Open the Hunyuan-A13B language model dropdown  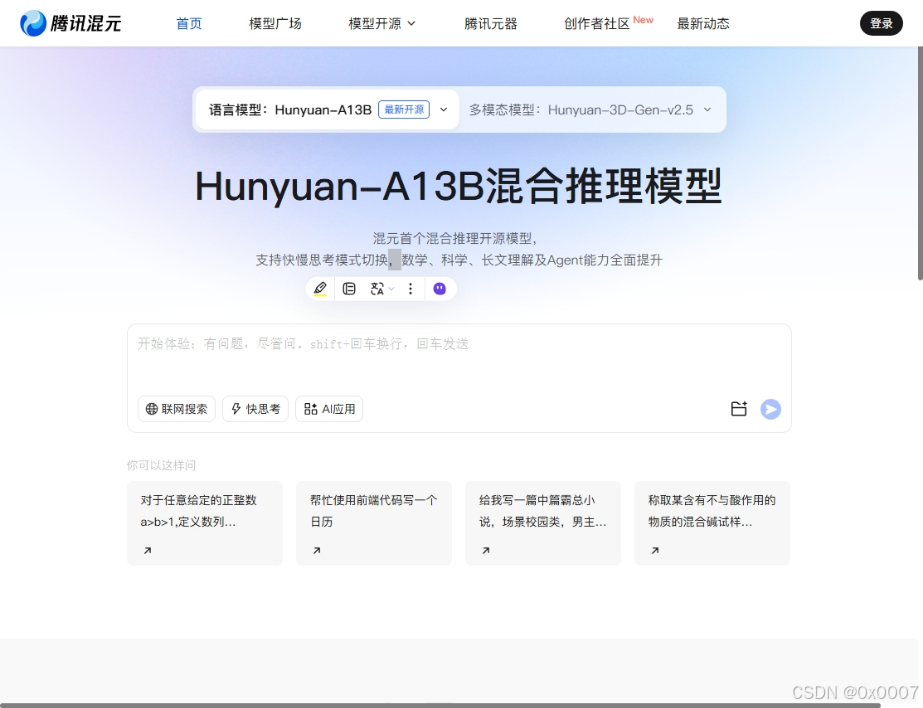pos(443,110)
